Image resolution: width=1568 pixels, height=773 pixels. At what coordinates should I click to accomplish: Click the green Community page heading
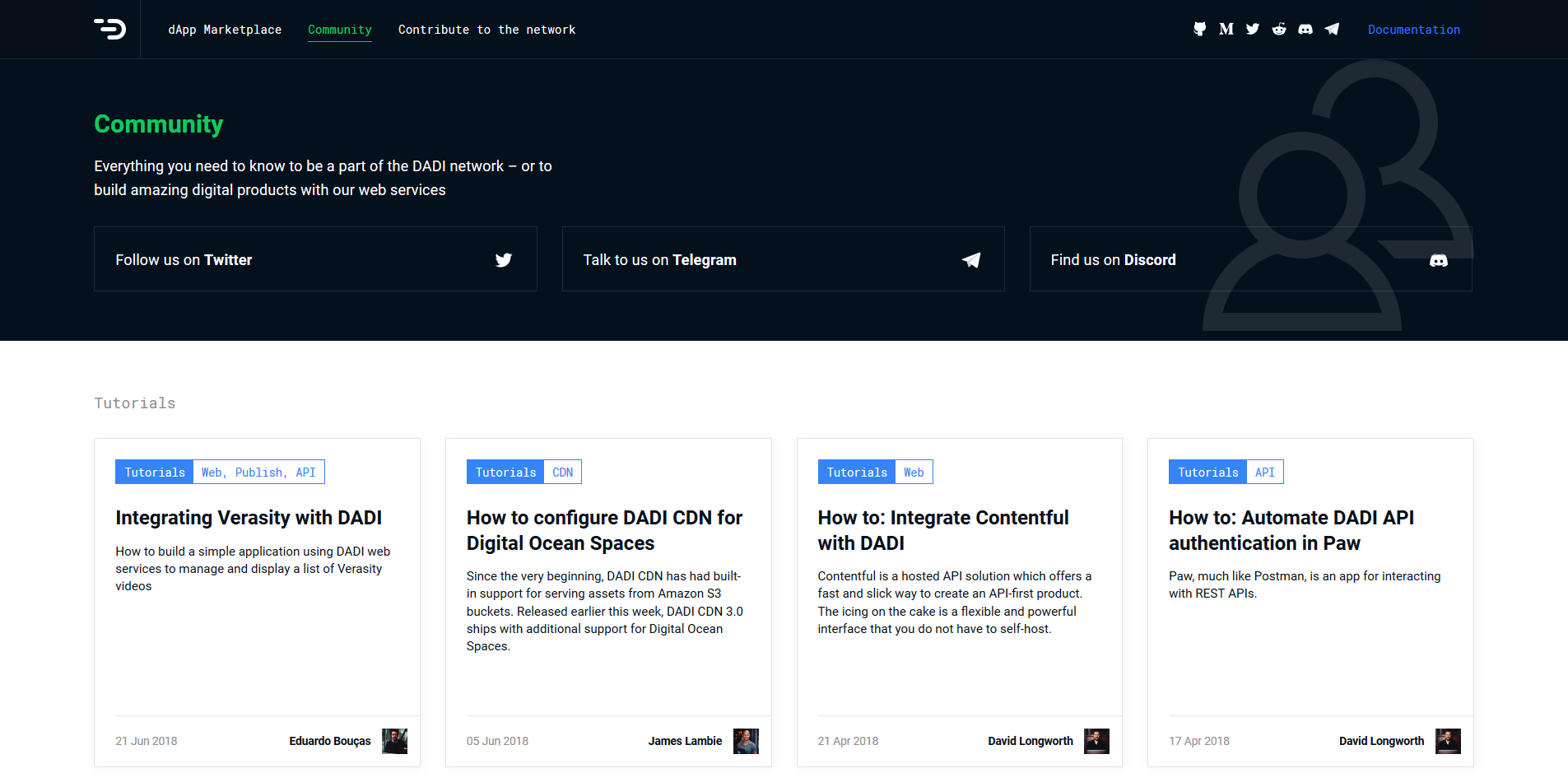(x=158, y=124)
